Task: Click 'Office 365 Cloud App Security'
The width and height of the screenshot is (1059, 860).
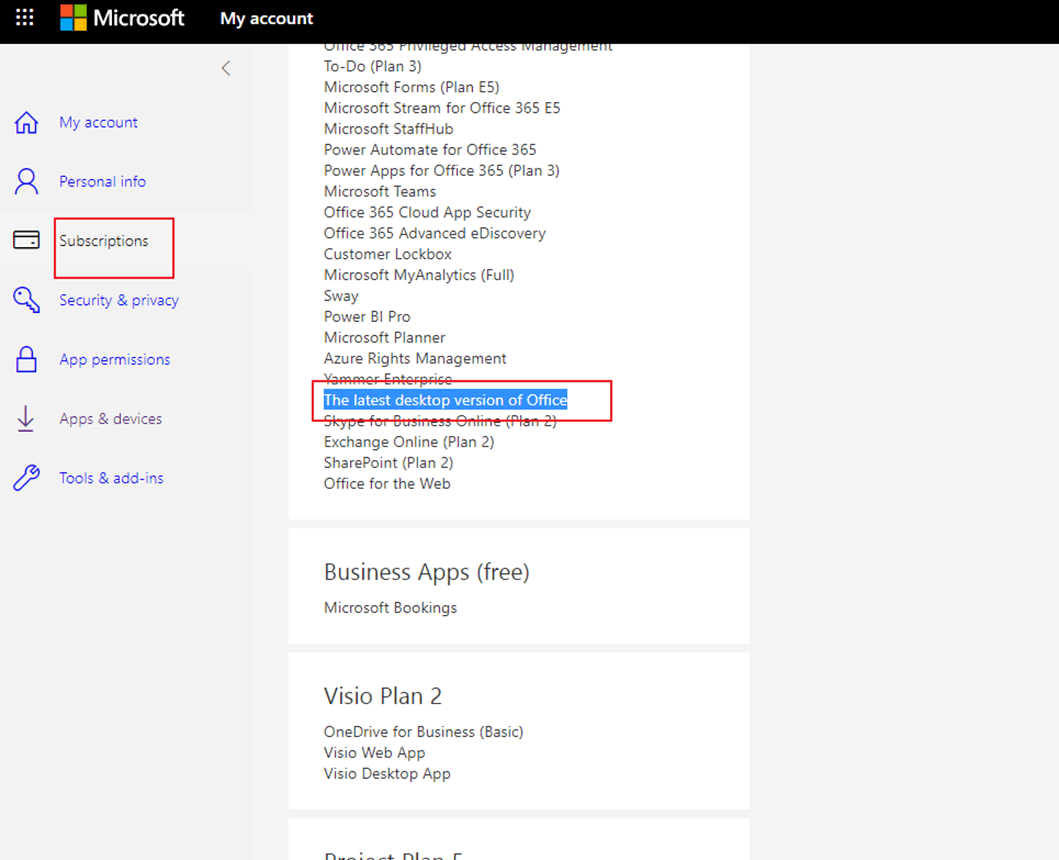Action: (428, 213)
